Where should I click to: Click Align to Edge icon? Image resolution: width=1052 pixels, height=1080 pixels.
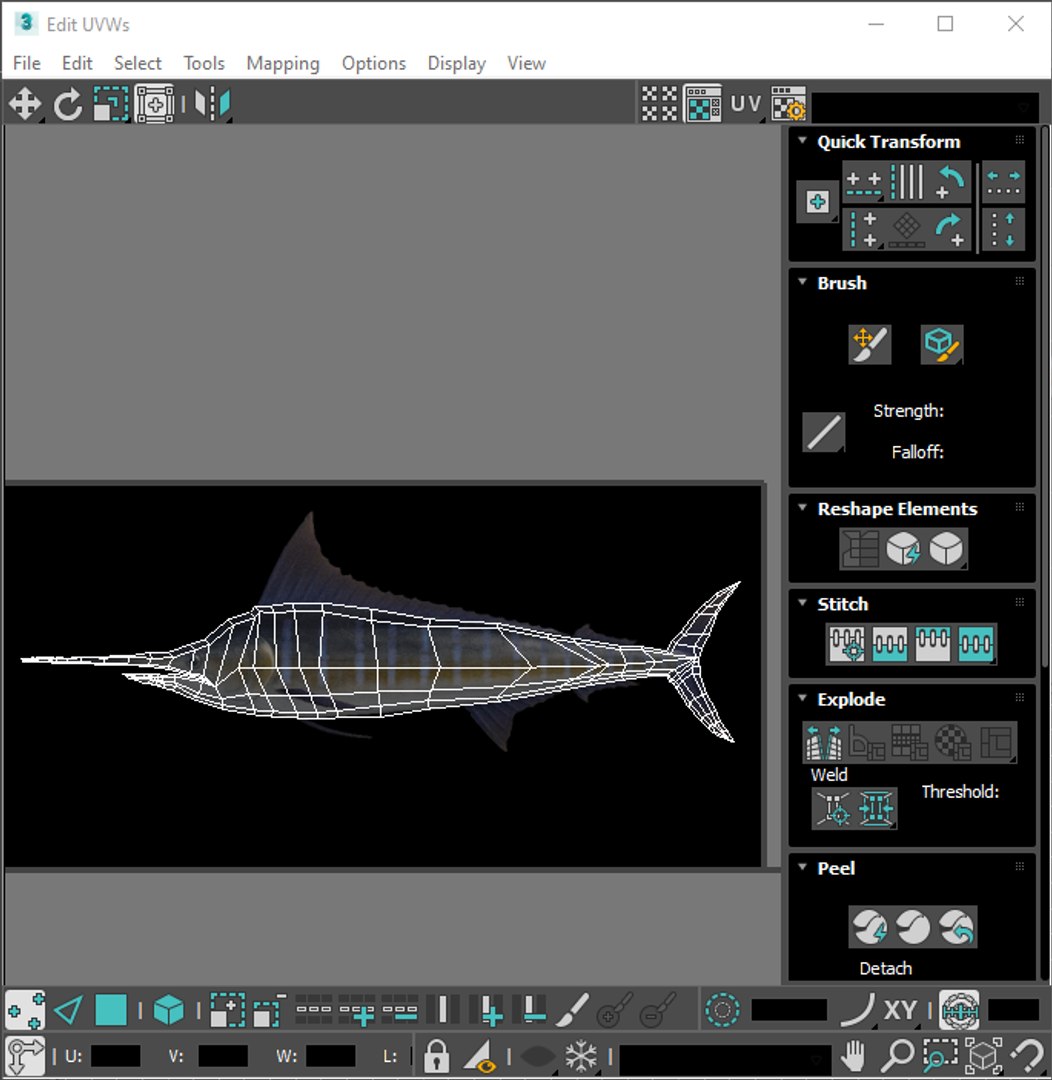tap(907, 229)
